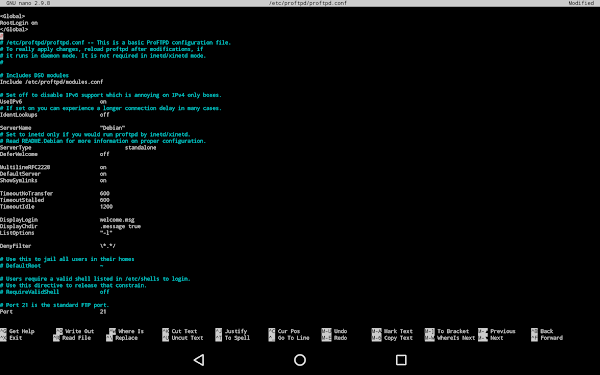Tap the Redo shortcut label

(x=341, y=338)
